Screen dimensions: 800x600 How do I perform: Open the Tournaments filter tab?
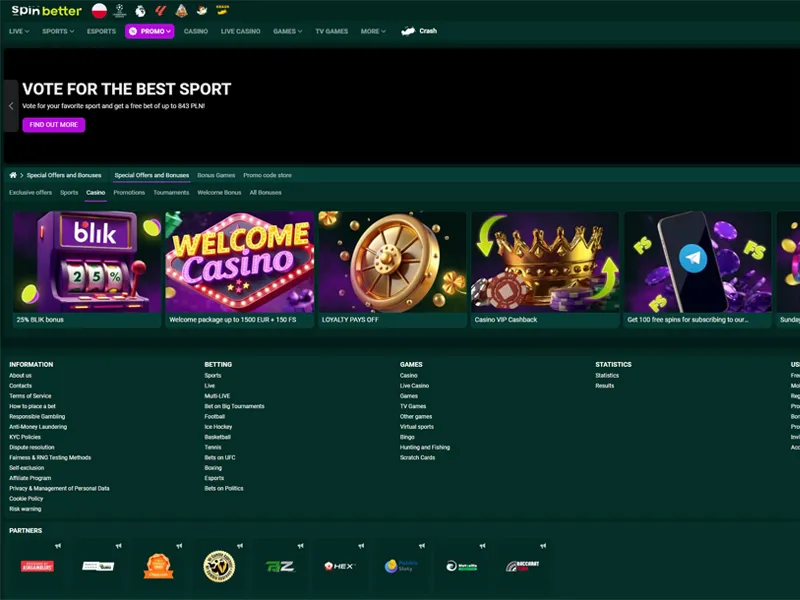(171, 192)
